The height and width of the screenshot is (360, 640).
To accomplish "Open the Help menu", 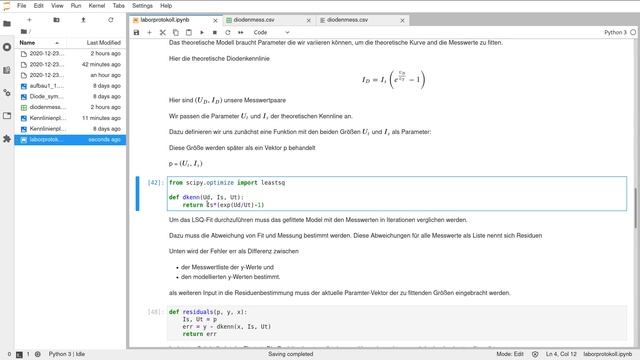I will click(x=166, y=6).
